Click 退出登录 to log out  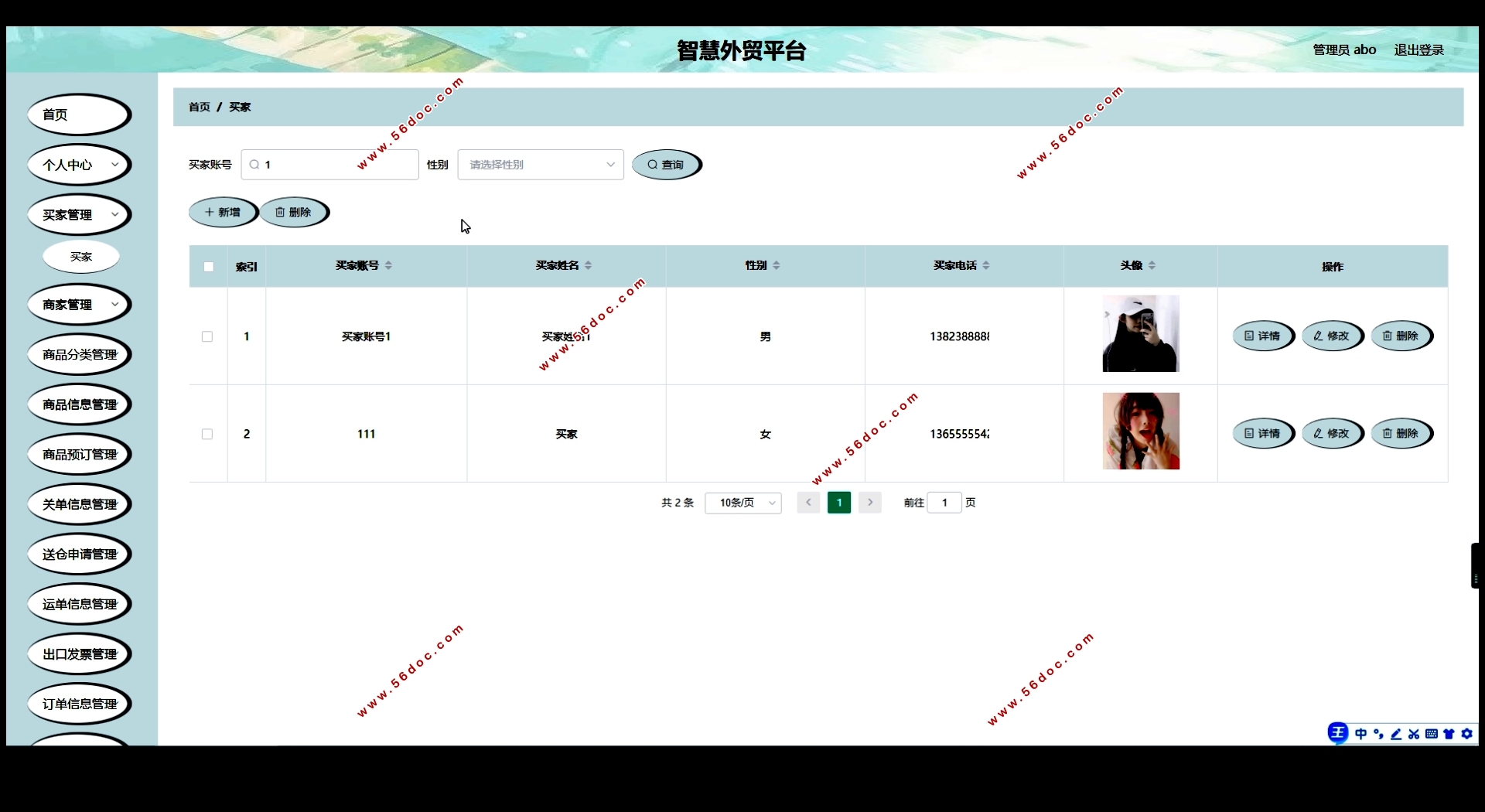[x=1418, y=49]
